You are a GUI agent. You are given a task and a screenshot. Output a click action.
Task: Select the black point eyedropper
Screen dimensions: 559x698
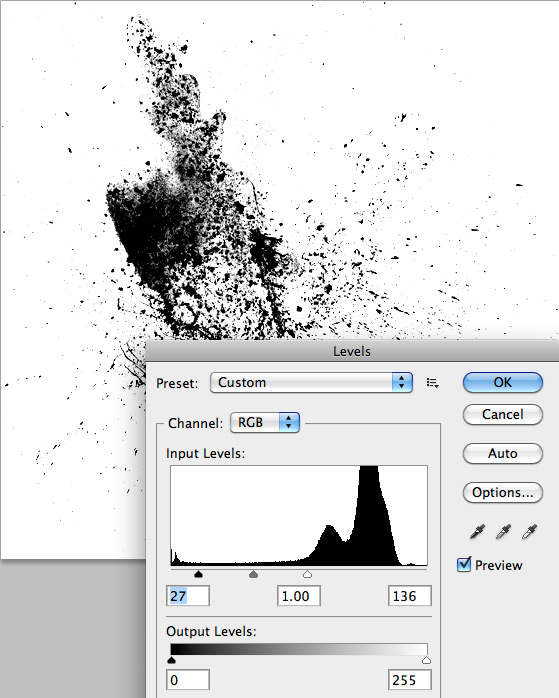pyautogui.click(x=477, y=532)
